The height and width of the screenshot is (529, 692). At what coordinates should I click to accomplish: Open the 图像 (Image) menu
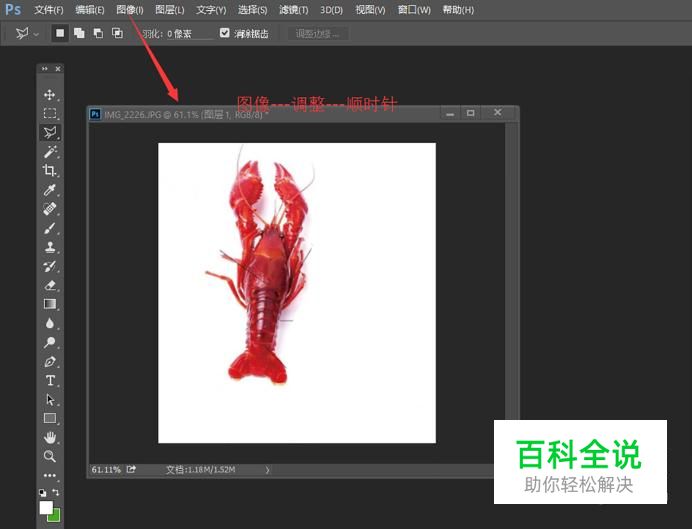coord(129,10)
